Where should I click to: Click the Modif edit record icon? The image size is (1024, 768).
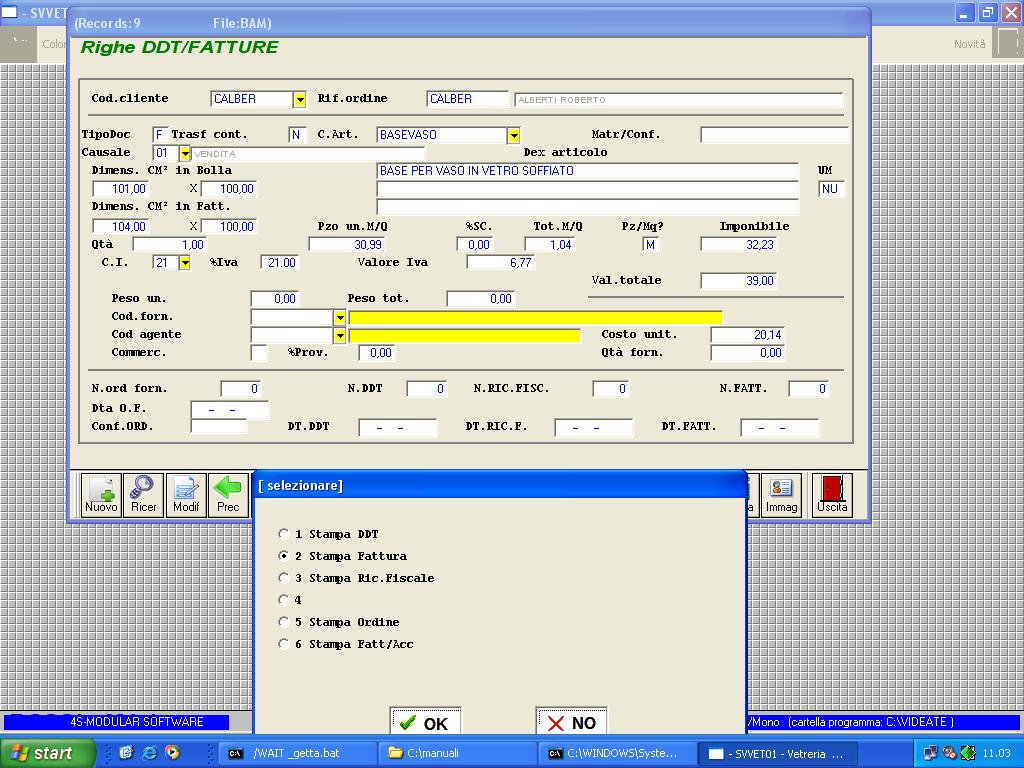coord(186,496)
